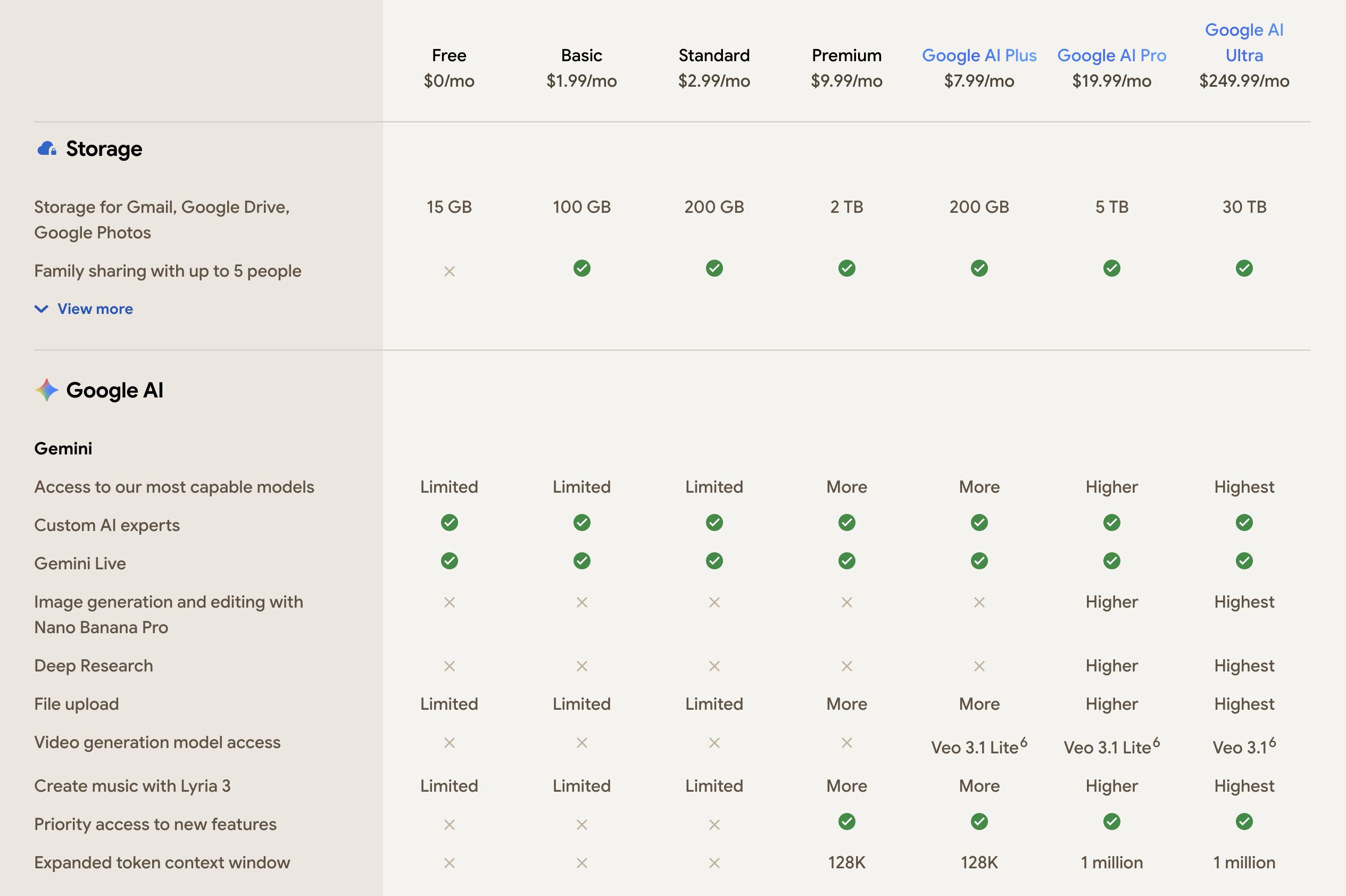Select the Premium $9.99/mo column header

pos(846,68)
